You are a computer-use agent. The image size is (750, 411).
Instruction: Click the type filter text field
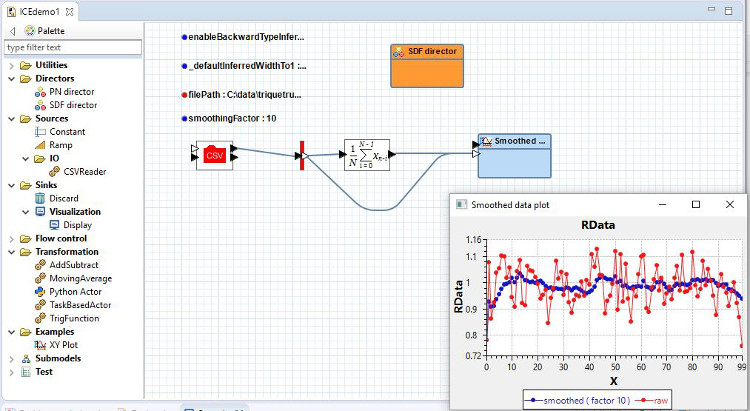coord(73,47)
